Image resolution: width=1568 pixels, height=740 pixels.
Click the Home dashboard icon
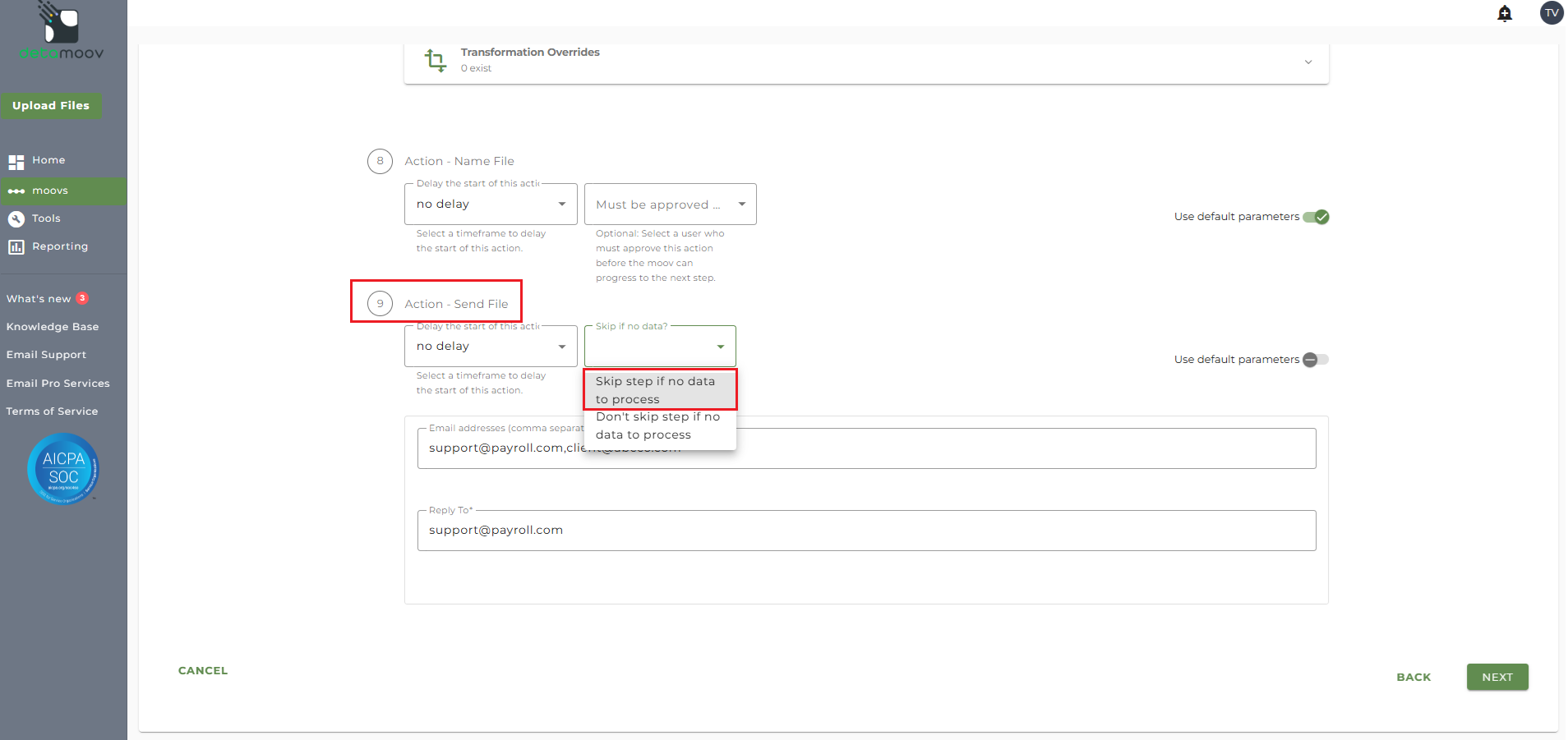click(16, 161)
